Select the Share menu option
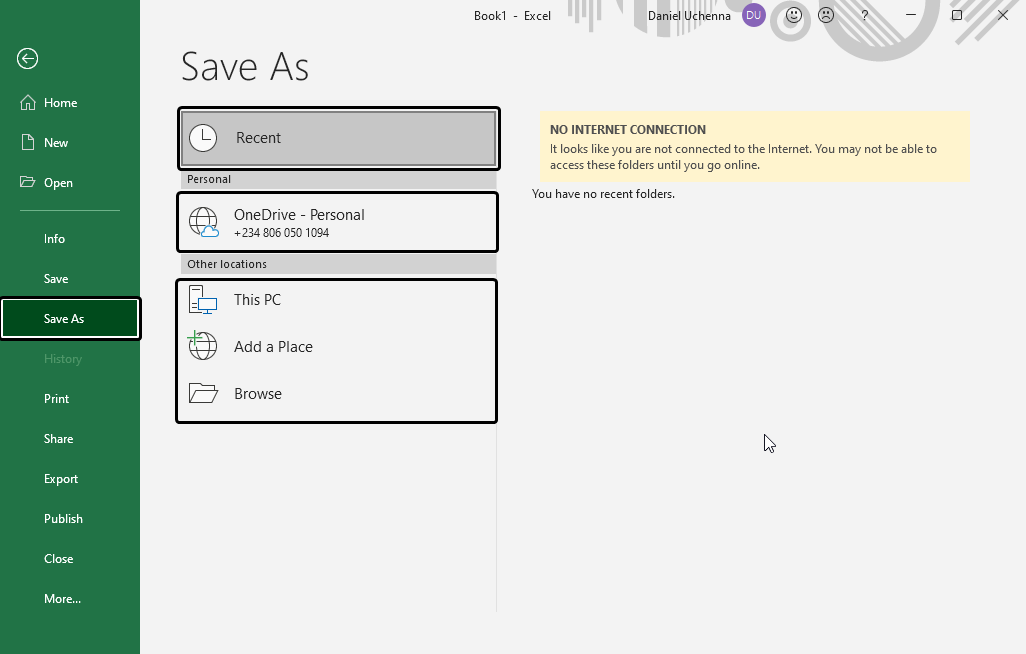Screen dimensions: 1026x654 [58, 438]
